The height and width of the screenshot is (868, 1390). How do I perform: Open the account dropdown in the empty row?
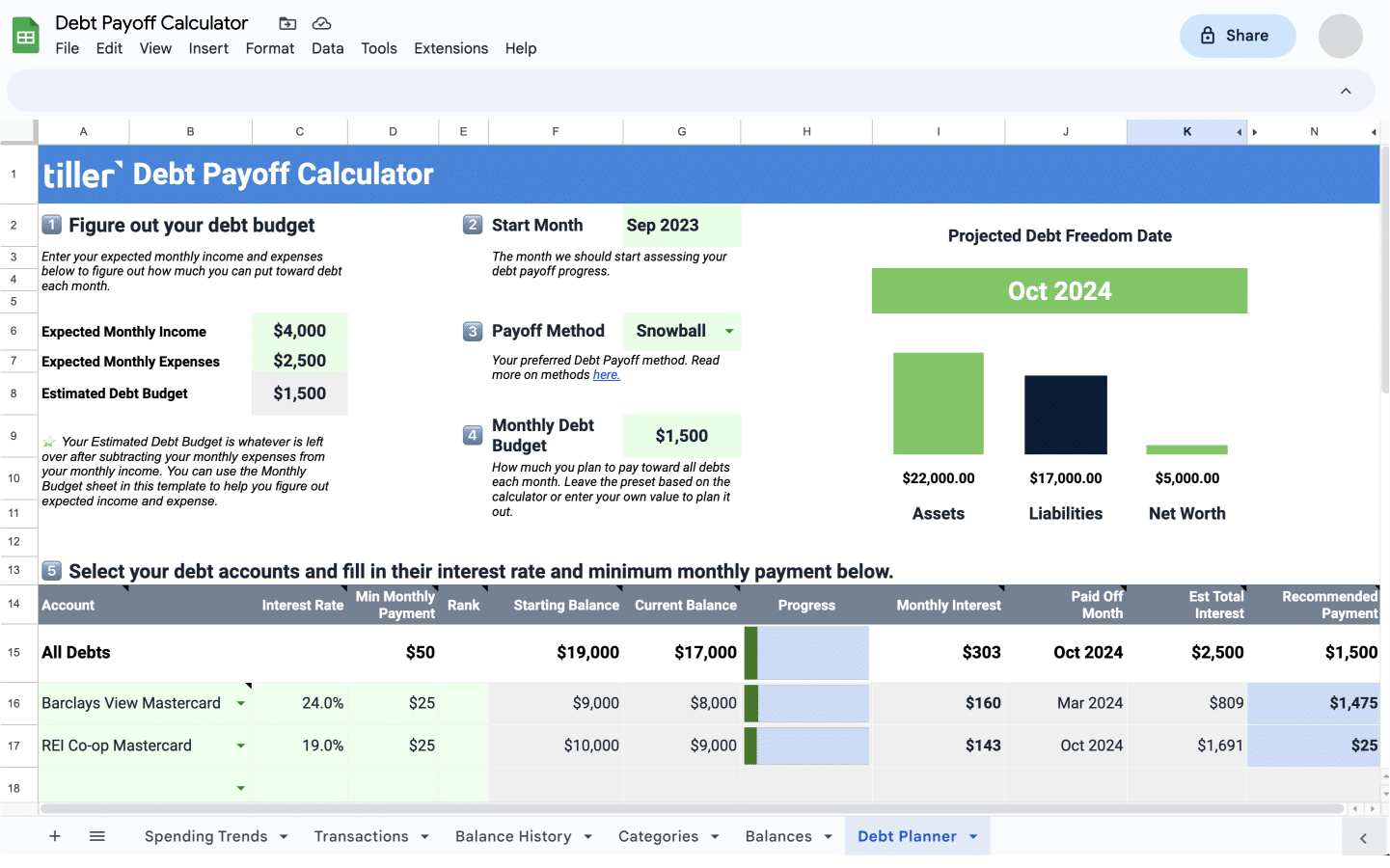pyautogui.click(x=241, y=787)
